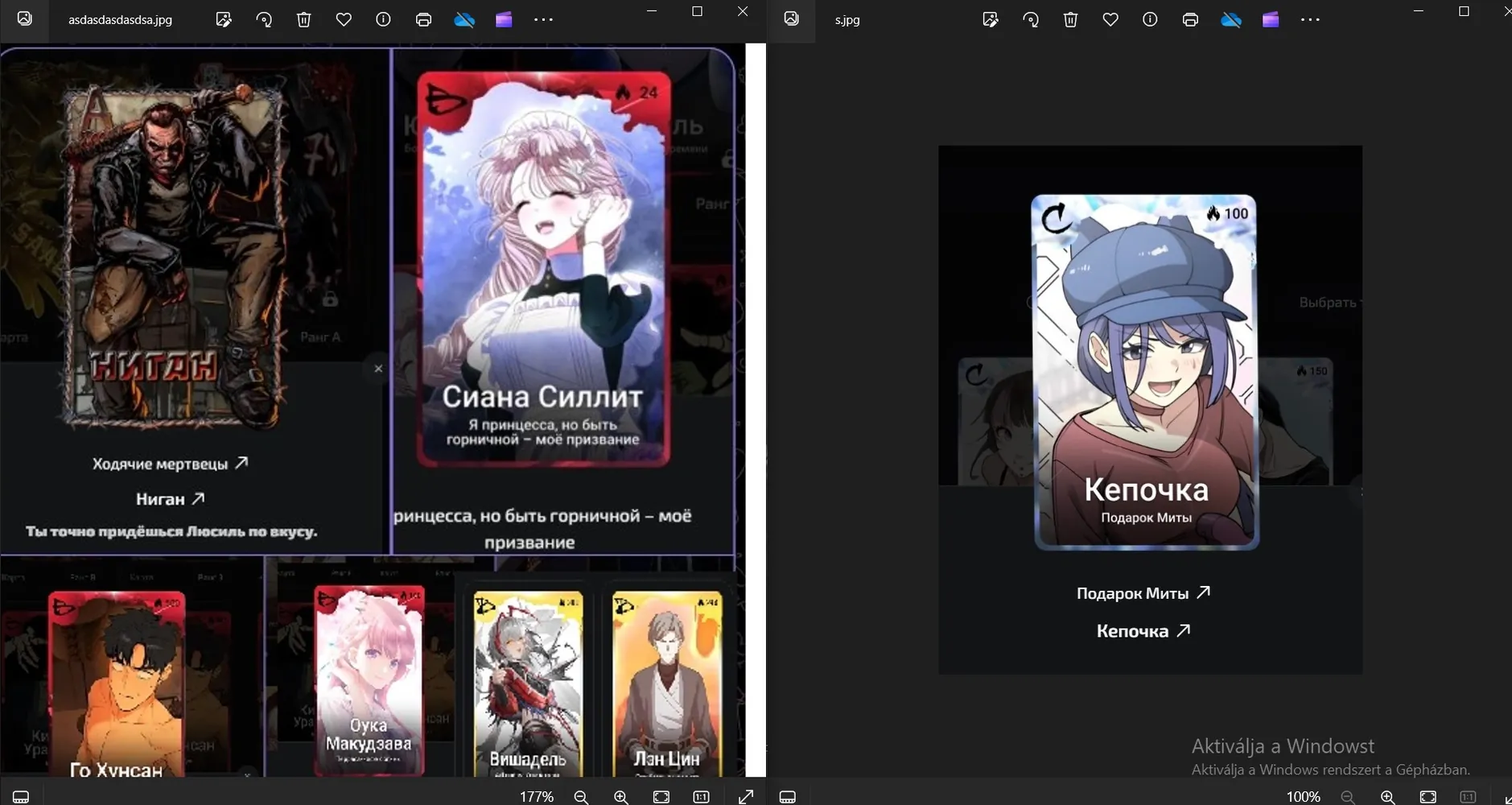This screenshot has width=1512, height=805.
Task: Click the asdasdasdasda.jpg file name title
Action: pyautogui.click(x=120, y=19)
